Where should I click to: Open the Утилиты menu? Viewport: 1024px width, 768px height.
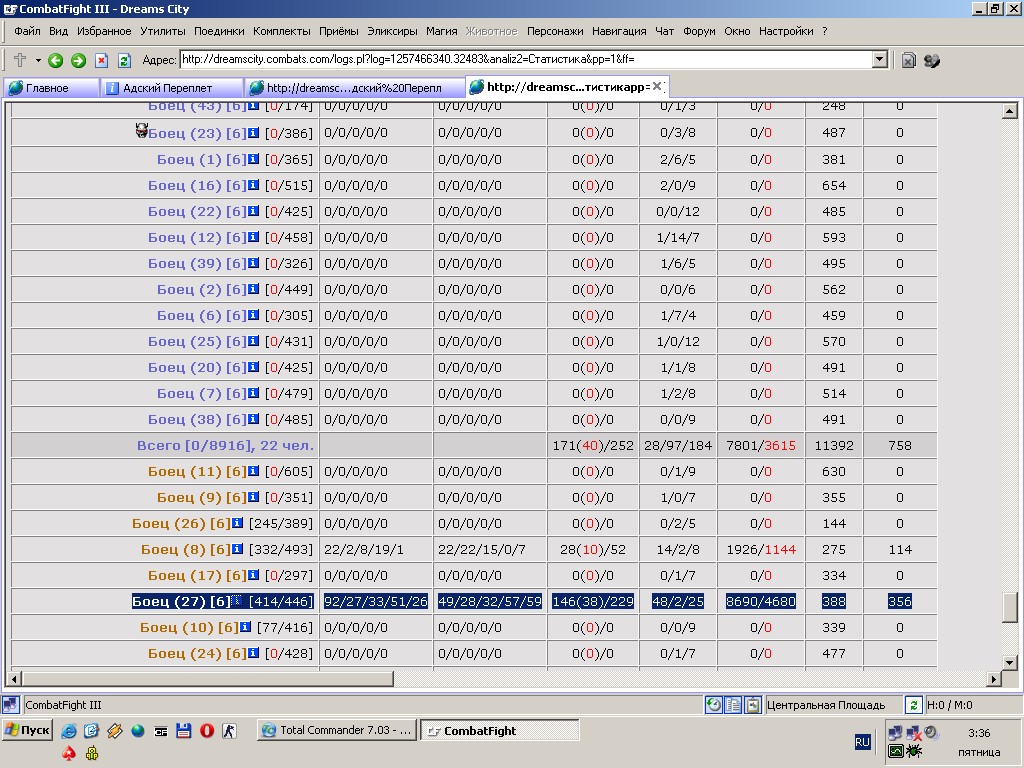(x=163, y=31)
